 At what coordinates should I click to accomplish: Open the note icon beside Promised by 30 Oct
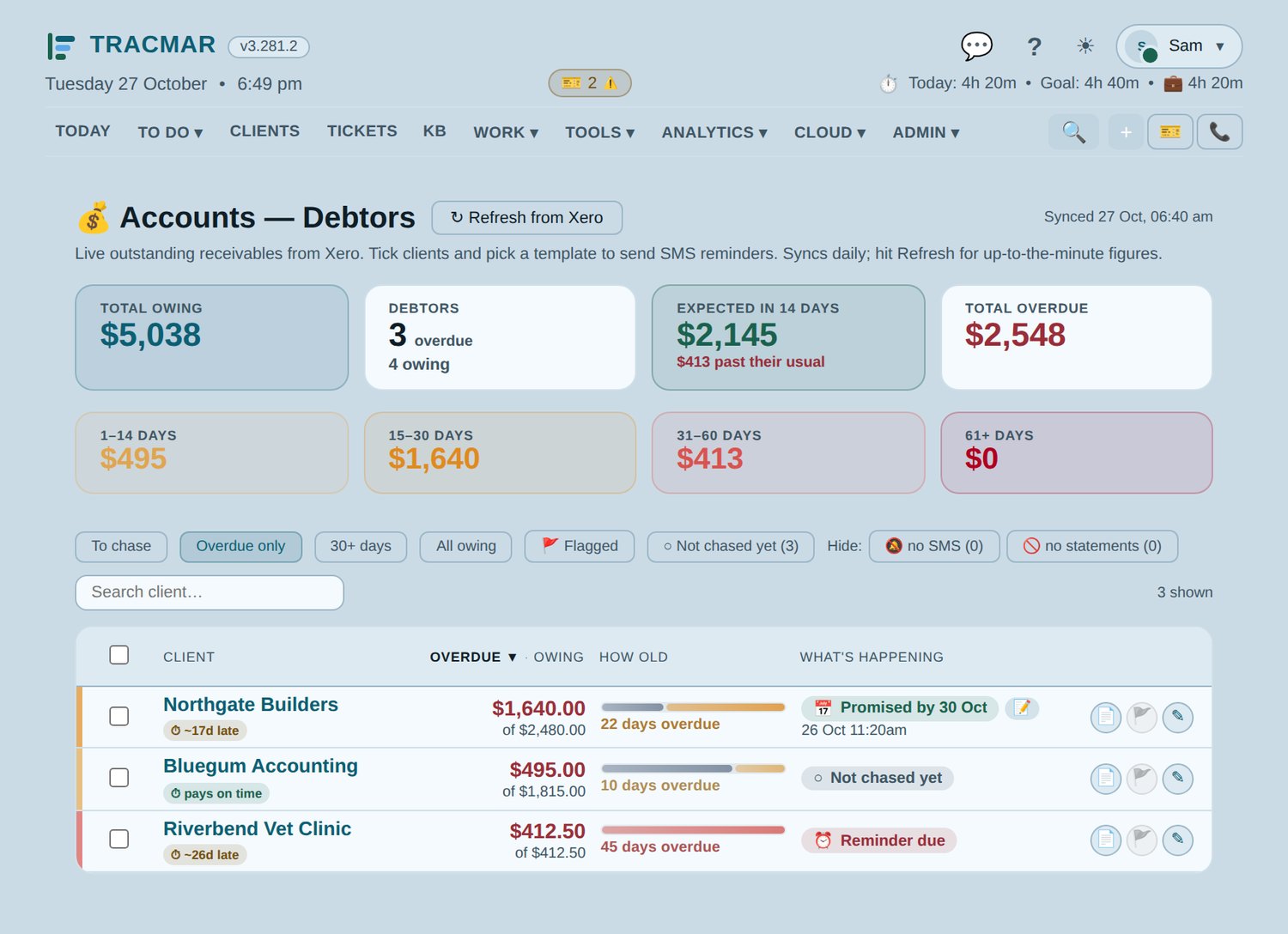tap(1022, 707)
